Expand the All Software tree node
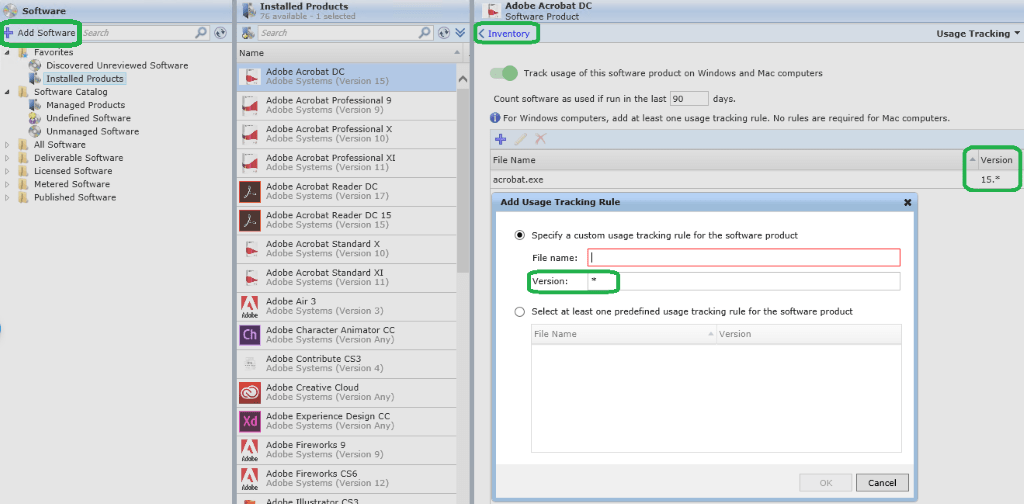 [x=8, y=145]
